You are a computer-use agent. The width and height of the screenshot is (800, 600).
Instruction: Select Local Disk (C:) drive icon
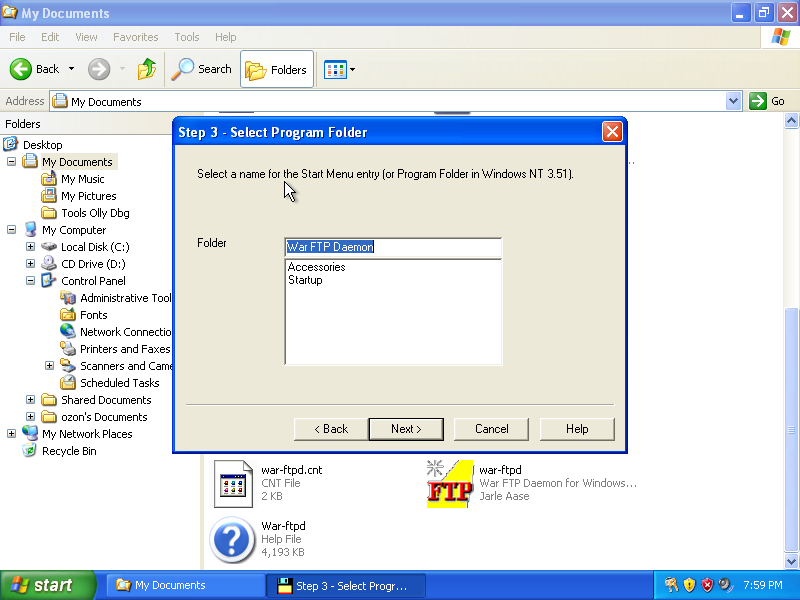point(49,246)
